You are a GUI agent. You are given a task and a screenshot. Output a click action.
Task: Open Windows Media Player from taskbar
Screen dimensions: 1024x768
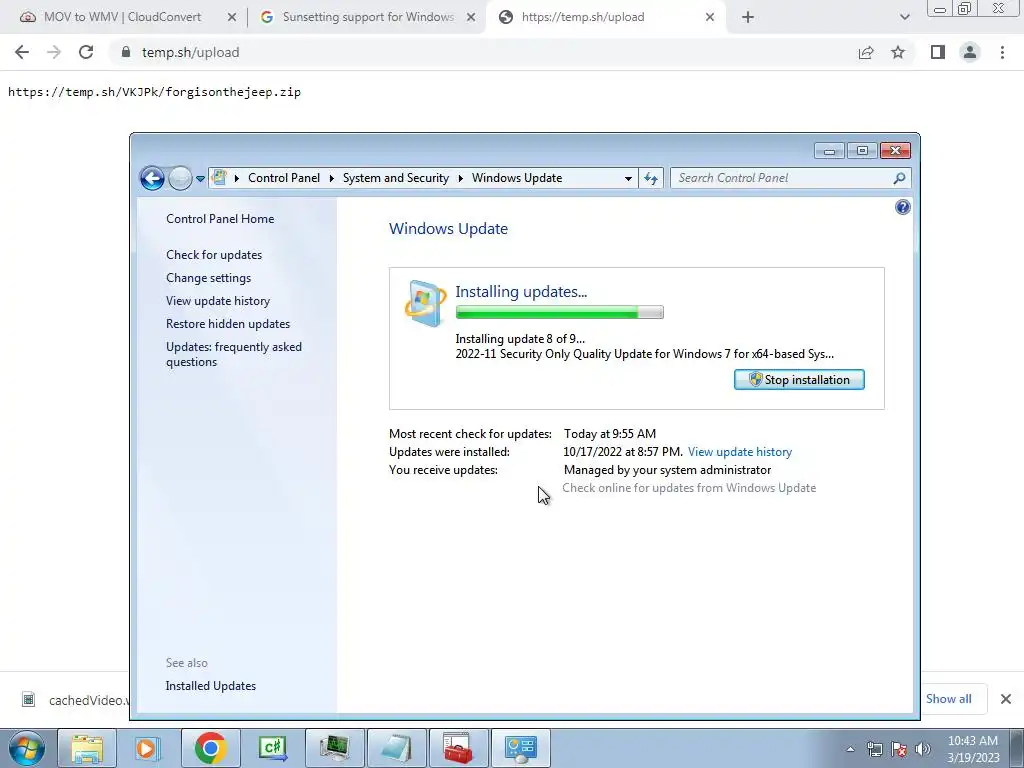(x=147, y=748)
